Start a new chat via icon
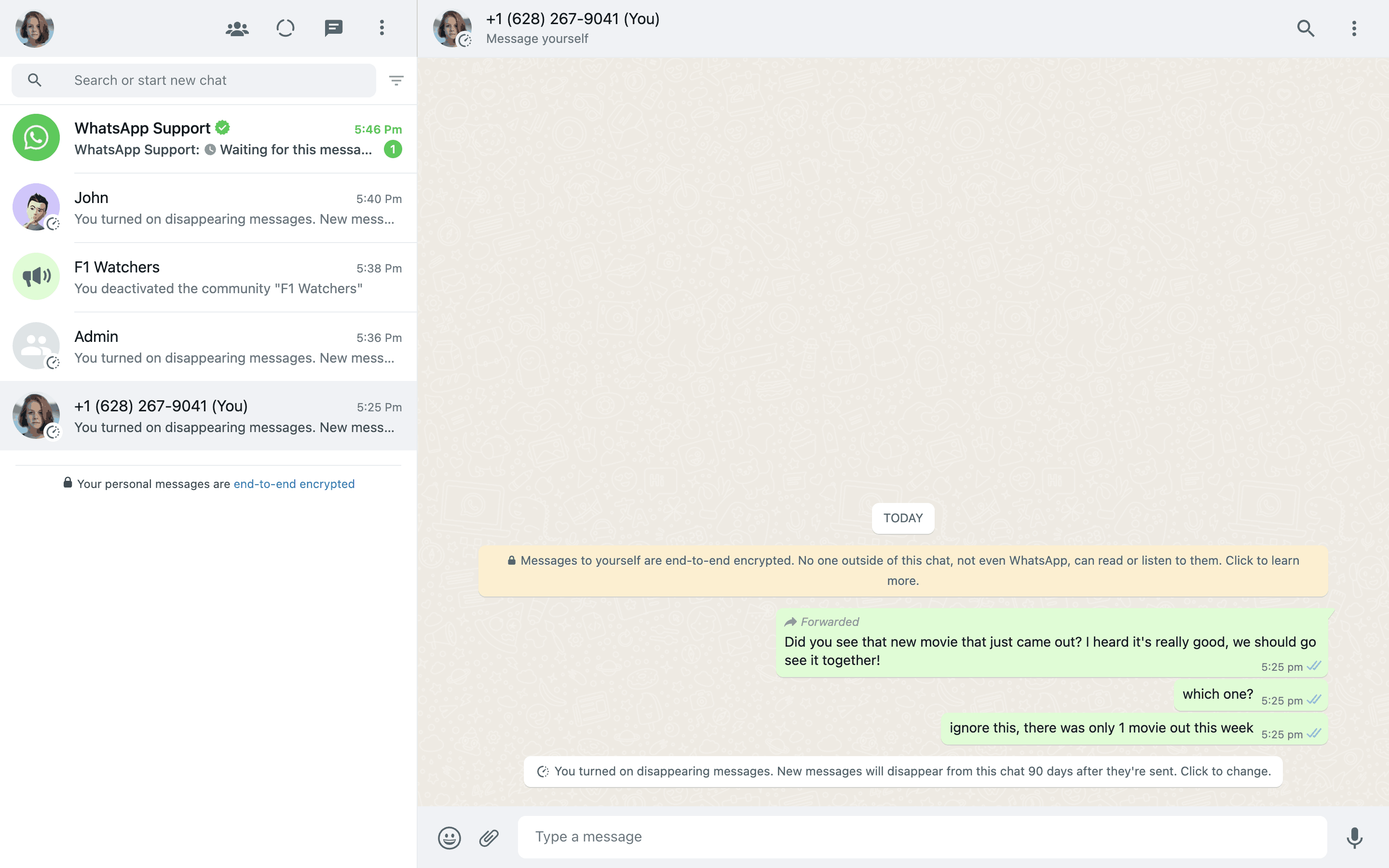Viewport: 1389px width, 868px height. pyautogui.click(x=333, y=28)
